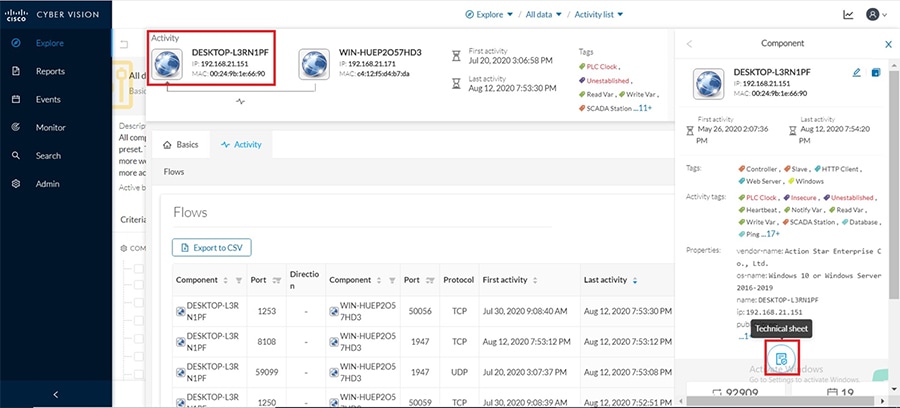Click the Admin gear icon in the sidebar
Viewport: 900px width, 408px height.
tap(16, 184)
